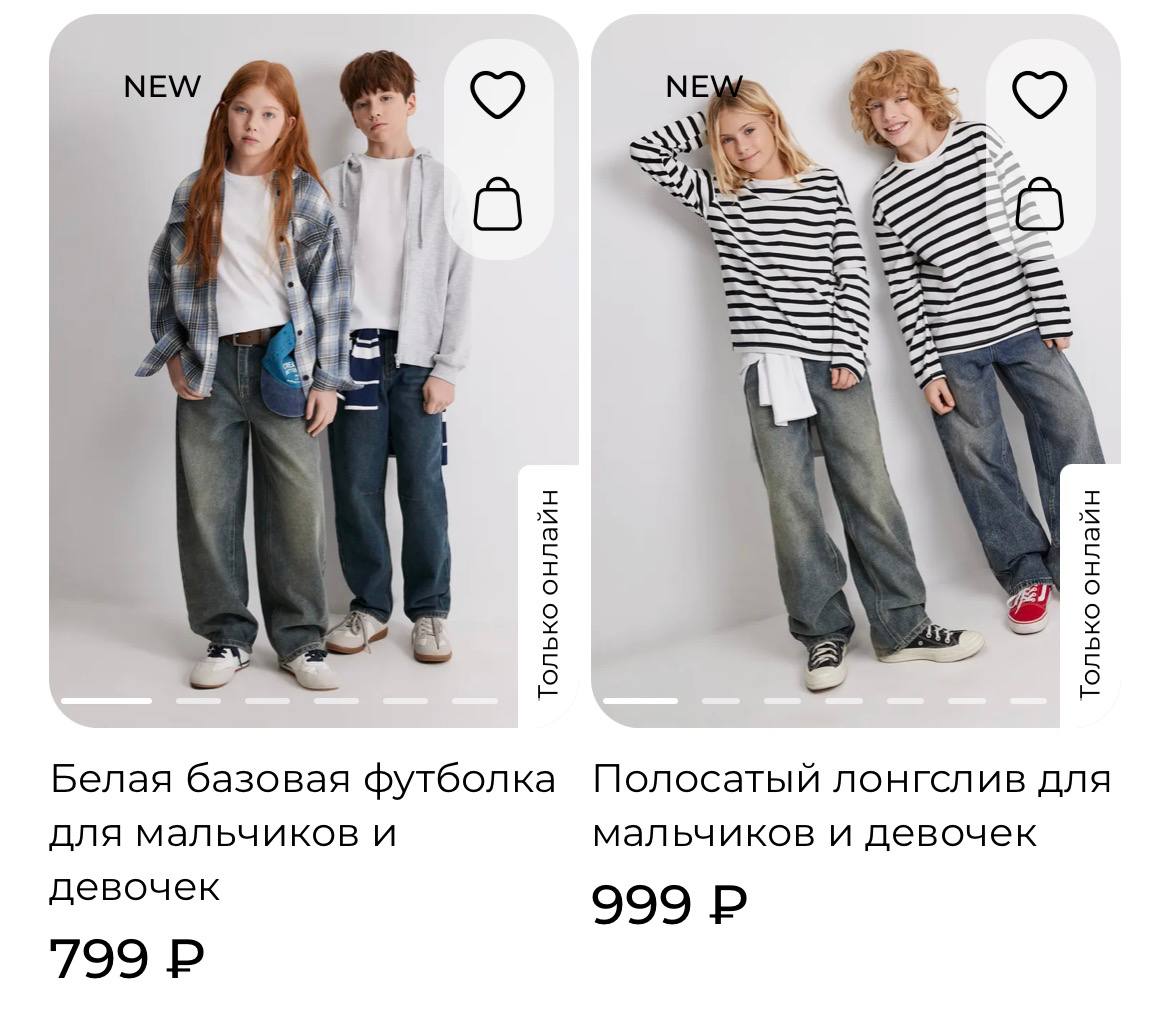This screenshot has height=1015, width=1170.
Task: Select second carousel indicator on white t-shirt image
Action: tap(198, 701)
